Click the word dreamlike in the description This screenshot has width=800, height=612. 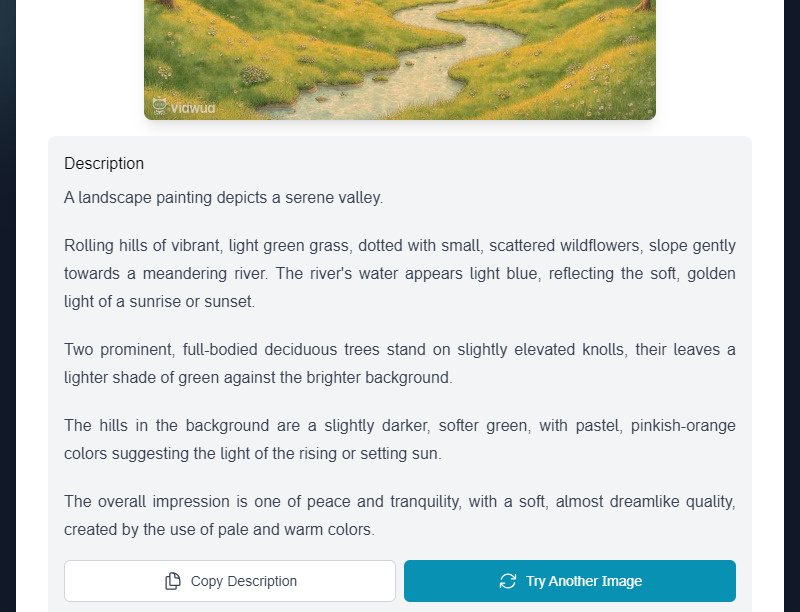tap(636, 502)
